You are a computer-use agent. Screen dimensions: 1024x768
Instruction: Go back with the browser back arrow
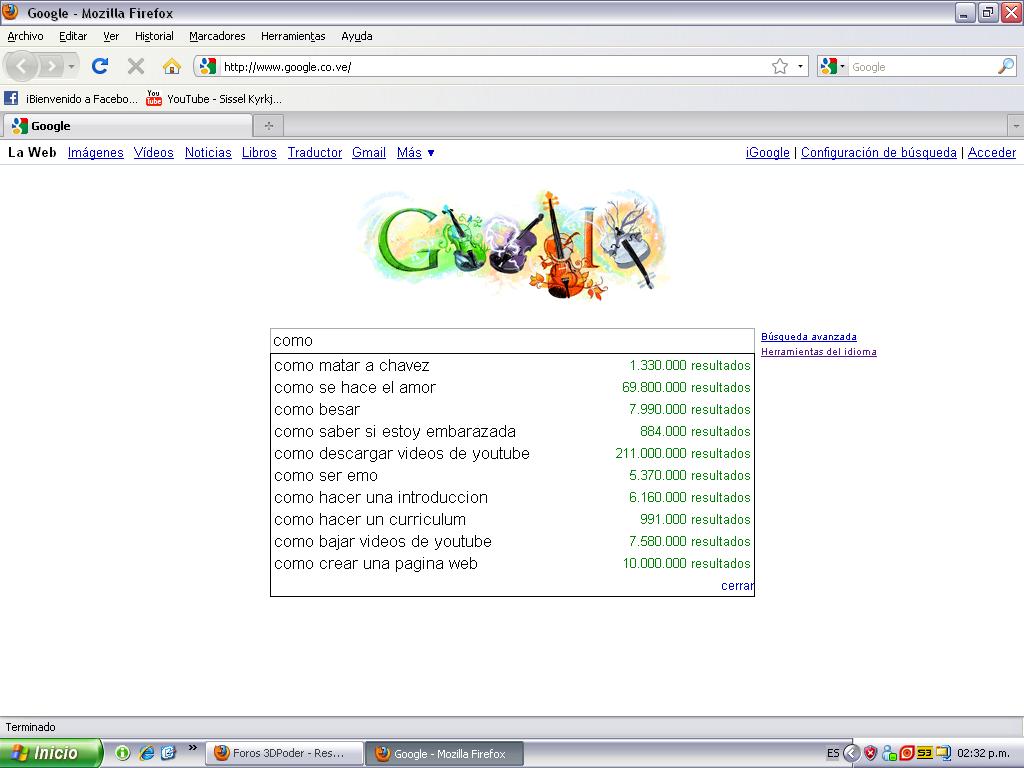click(x=22, y=66)
